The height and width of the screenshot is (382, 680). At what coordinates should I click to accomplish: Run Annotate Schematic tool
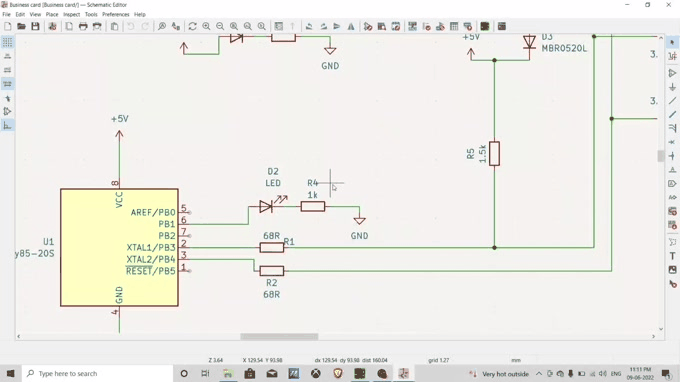point(412,26)
